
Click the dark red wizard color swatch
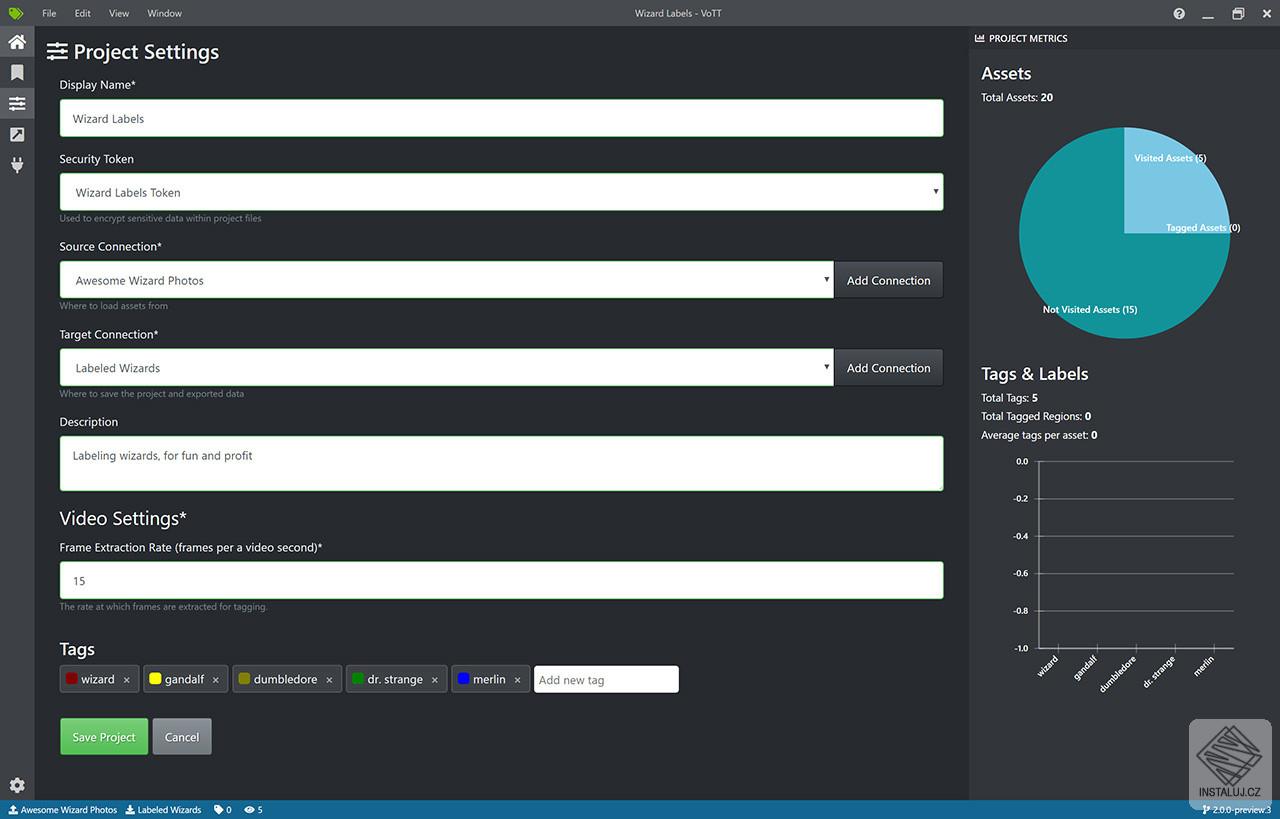click(72, 679)
